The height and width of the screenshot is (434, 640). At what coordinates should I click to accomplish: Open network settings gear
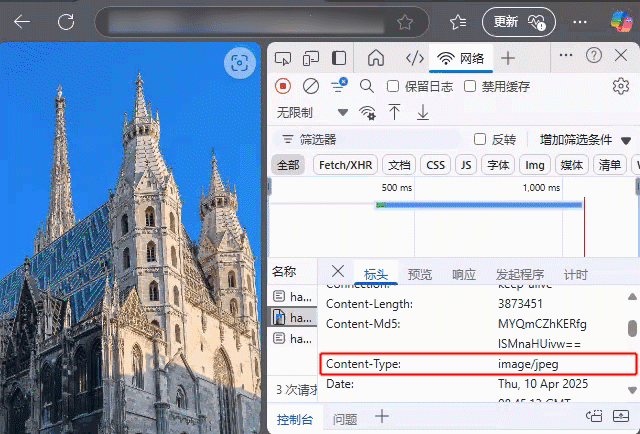click(x=621, y=86)
